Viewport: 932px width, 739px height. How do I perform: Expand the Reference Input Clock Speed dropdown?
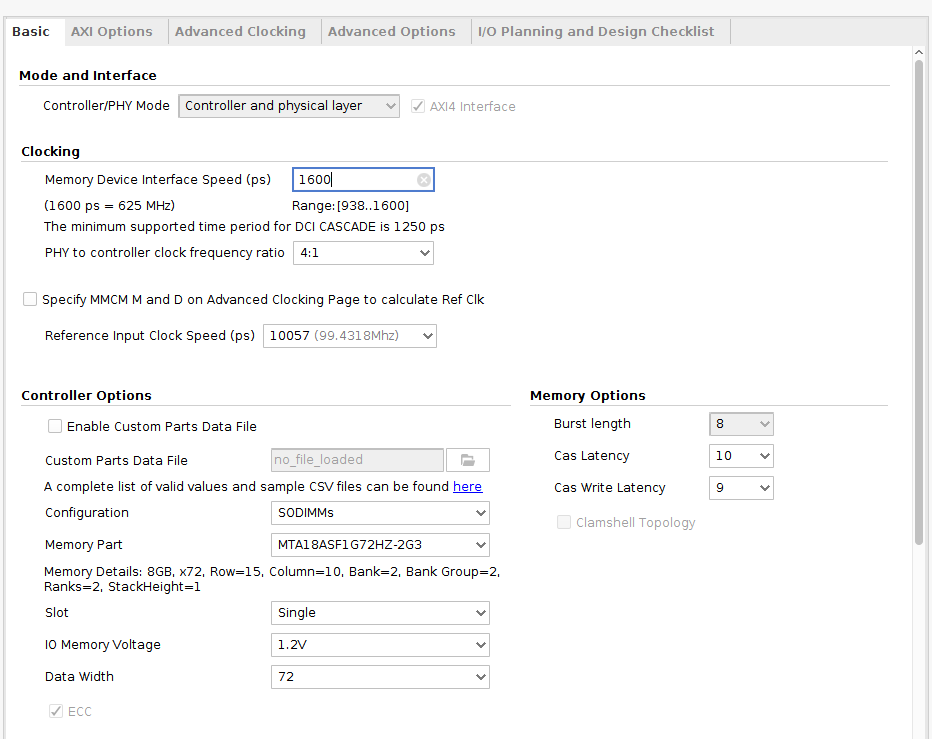pos(350,335)
